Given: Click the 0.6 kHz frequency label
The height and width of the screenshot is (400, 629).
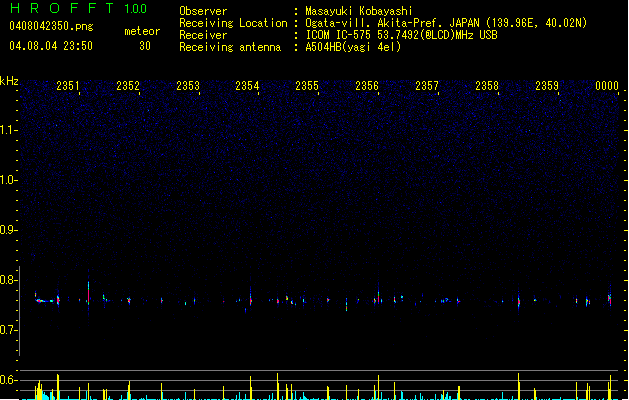Looking at the screenshot, I should 8,380.
